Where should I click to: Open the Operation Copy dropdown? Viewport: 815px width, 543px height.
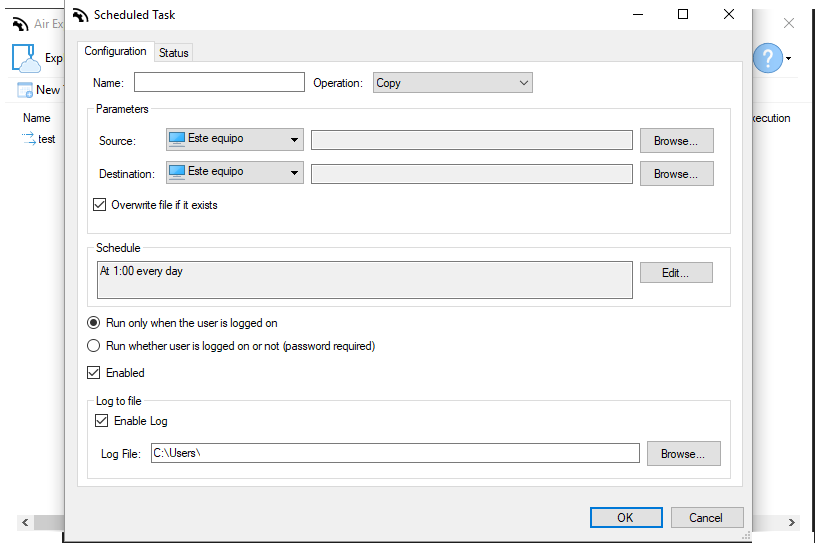pos(453,83)
